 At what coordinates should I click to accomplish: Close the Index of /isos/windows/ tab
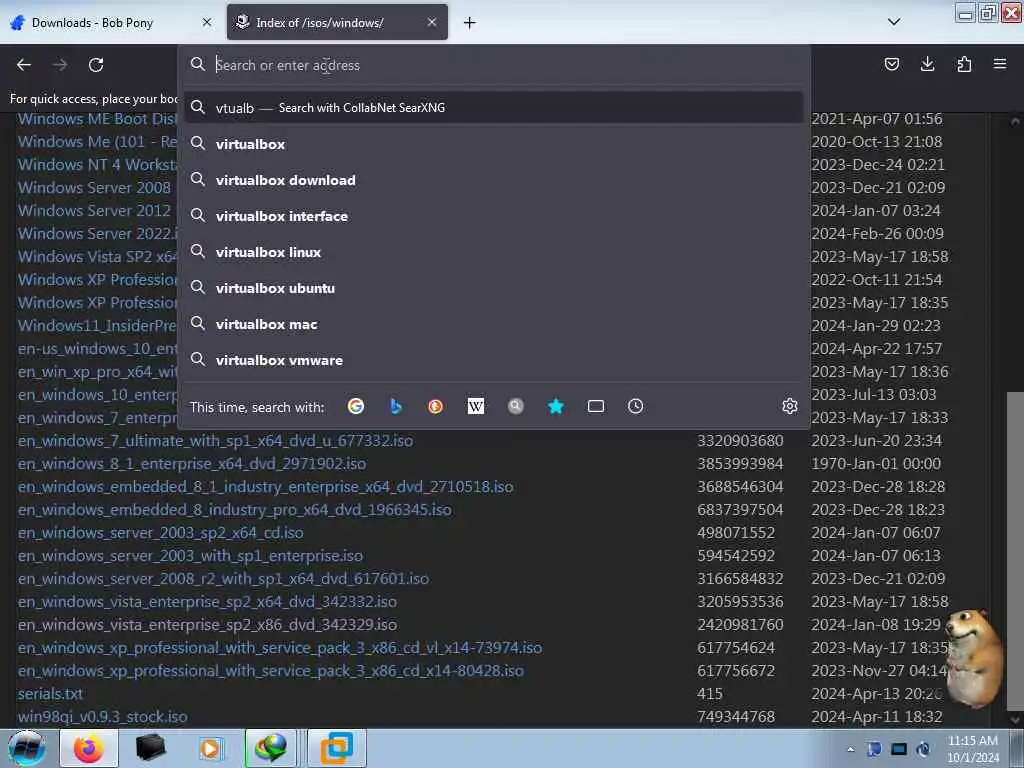coord(432,22)
